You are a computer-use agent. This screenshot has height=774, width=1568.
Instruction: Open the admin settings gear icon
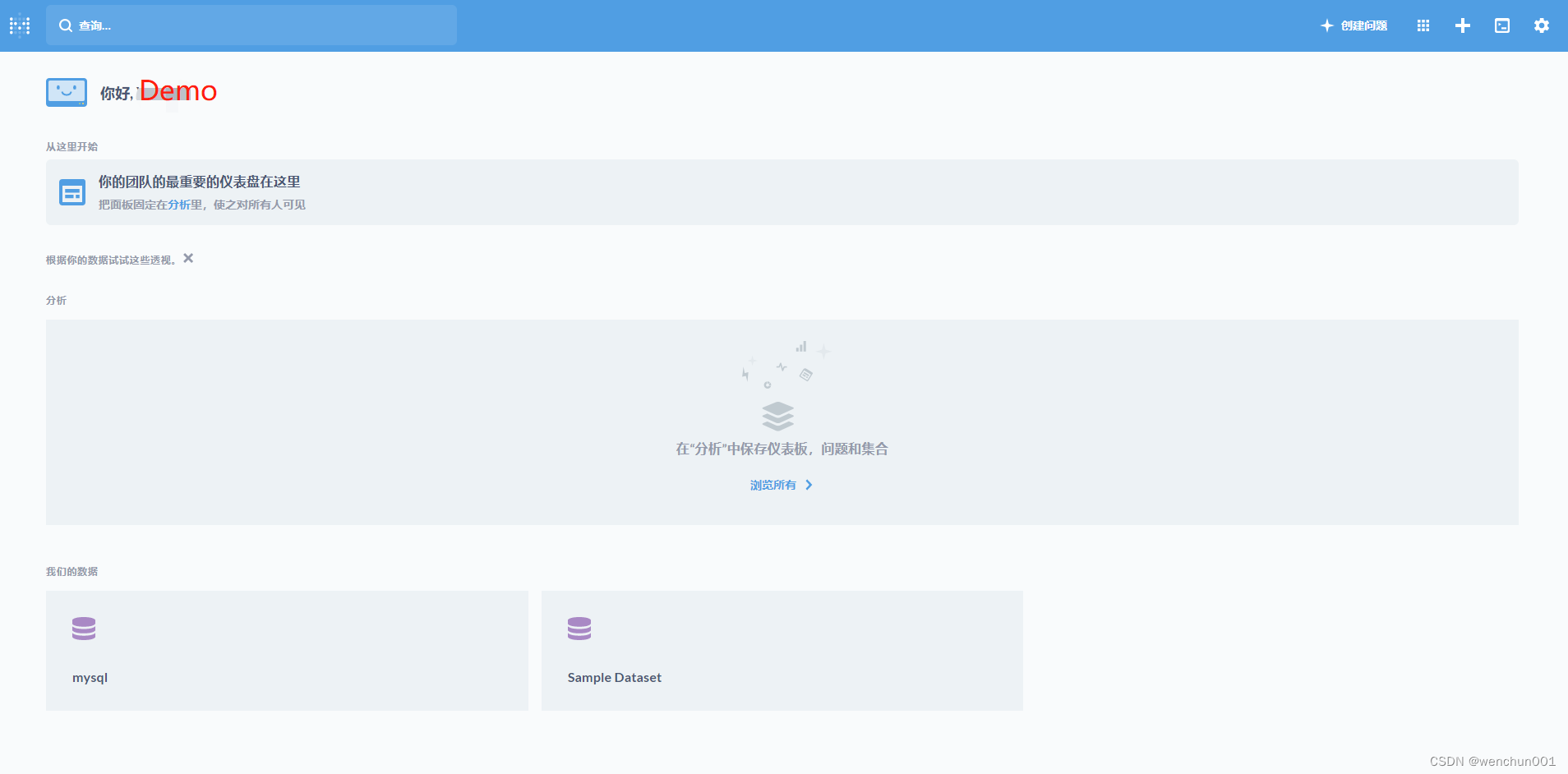[1542, 25]
